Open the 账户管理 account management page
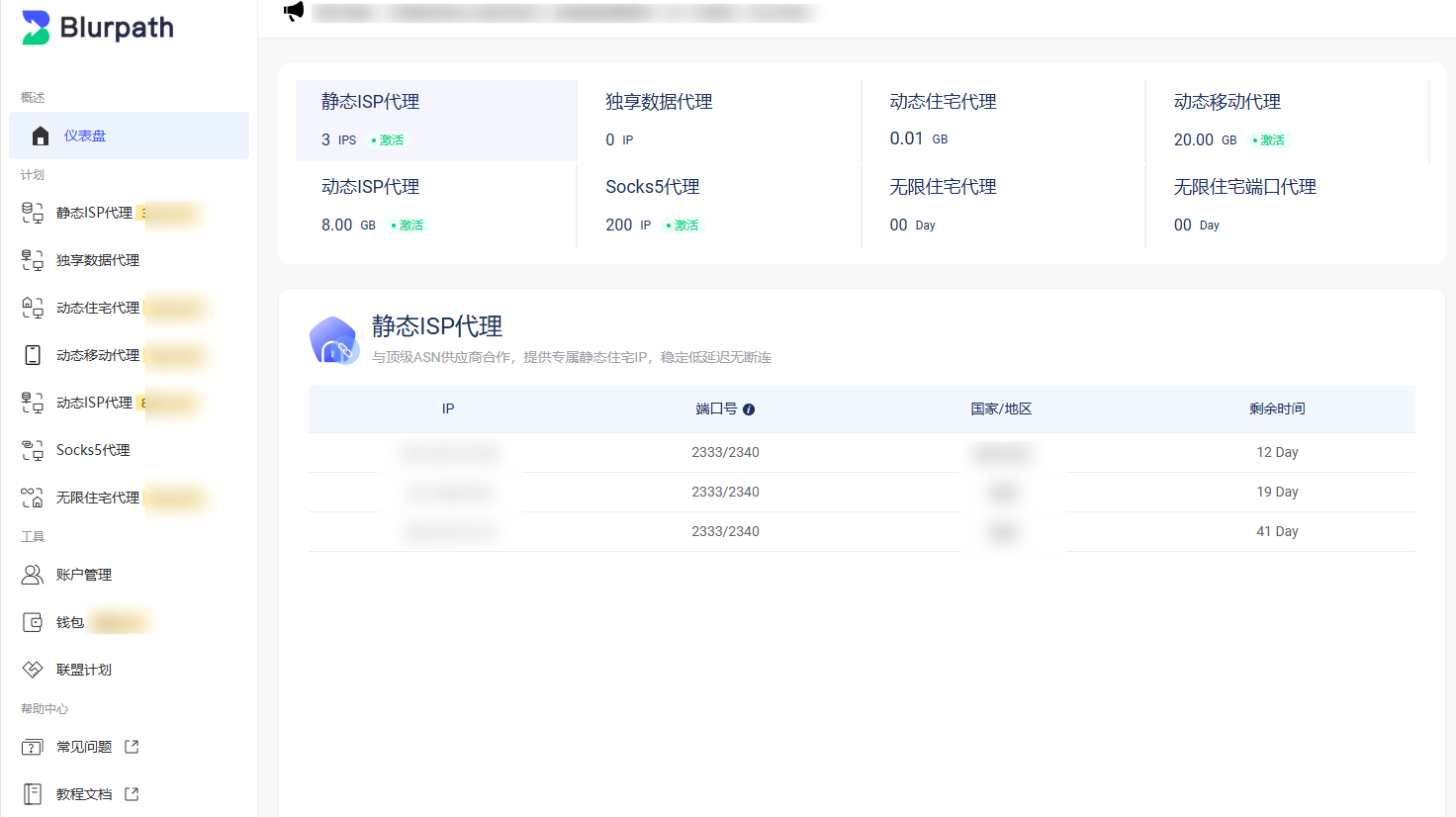This screenshot has height=817, width=1456. tap(84, 574)
